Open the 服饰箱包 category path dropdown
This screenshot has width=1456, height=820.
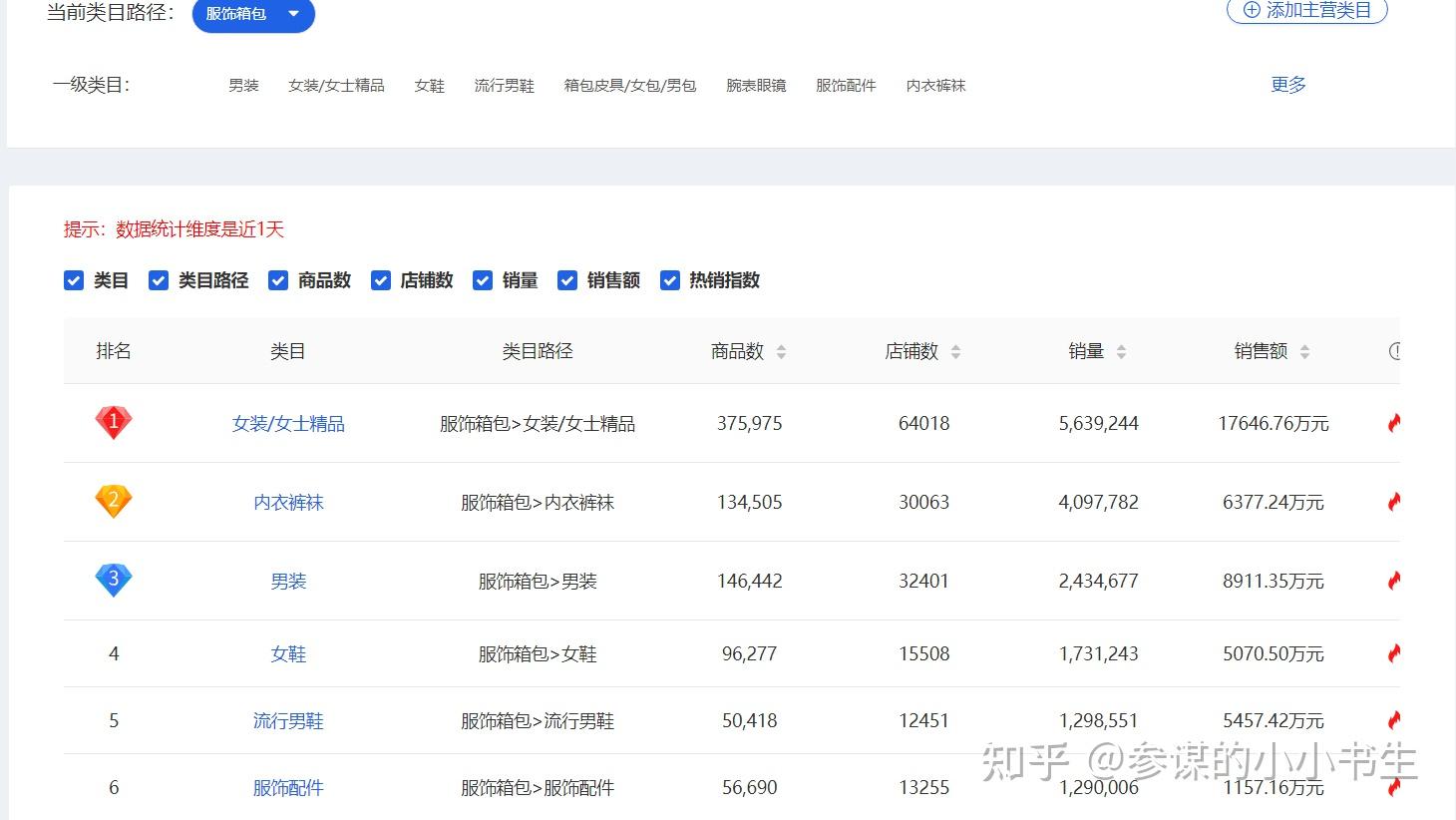[253, 14]
